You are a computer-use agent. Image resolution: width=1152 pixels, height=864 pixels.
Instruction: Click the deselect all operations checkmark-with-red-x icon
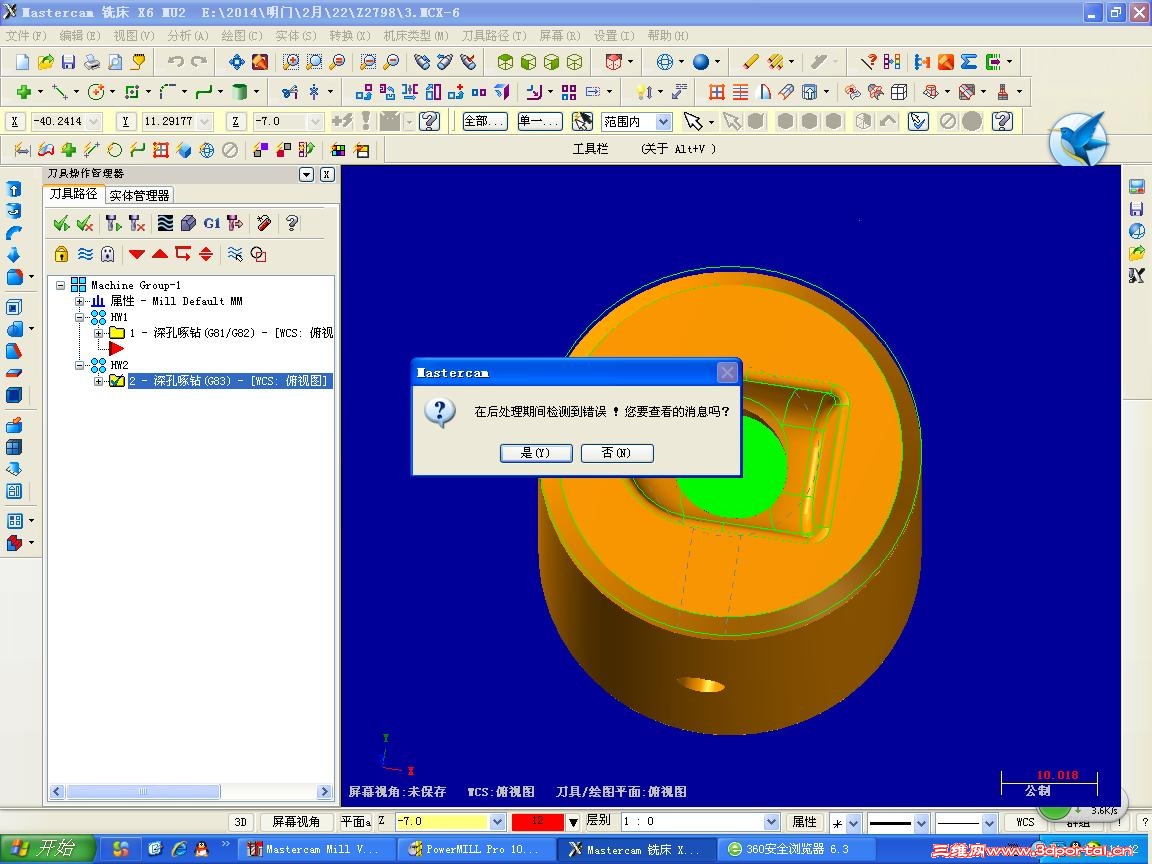click(85, 223)
